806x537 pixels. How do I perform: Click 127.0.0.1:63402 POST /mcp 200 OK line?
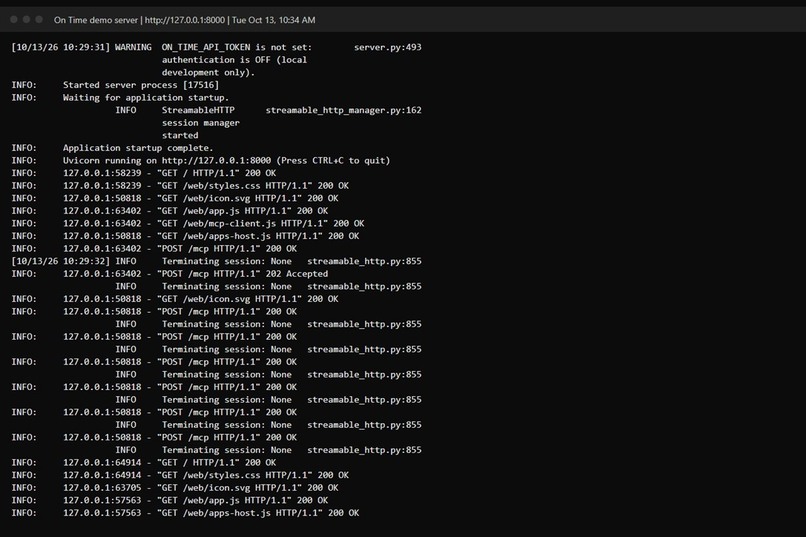point(154,249)
